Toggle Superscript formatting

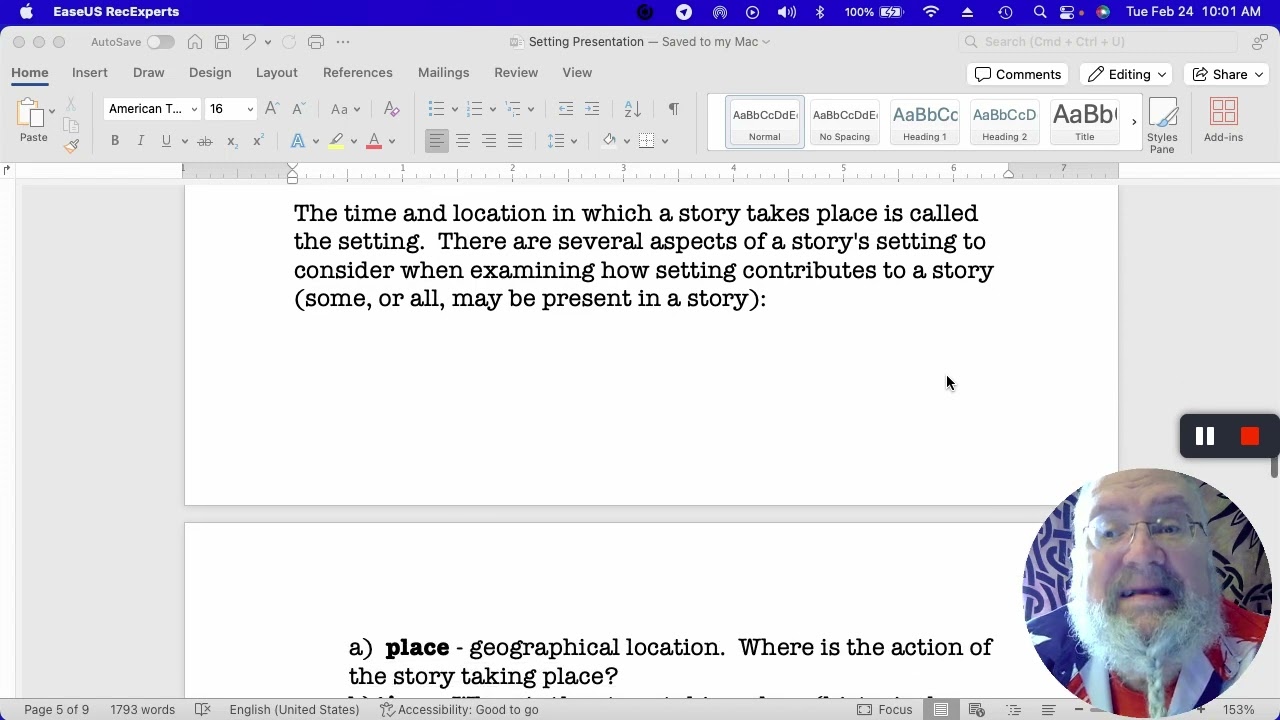(x=257, y=141)
